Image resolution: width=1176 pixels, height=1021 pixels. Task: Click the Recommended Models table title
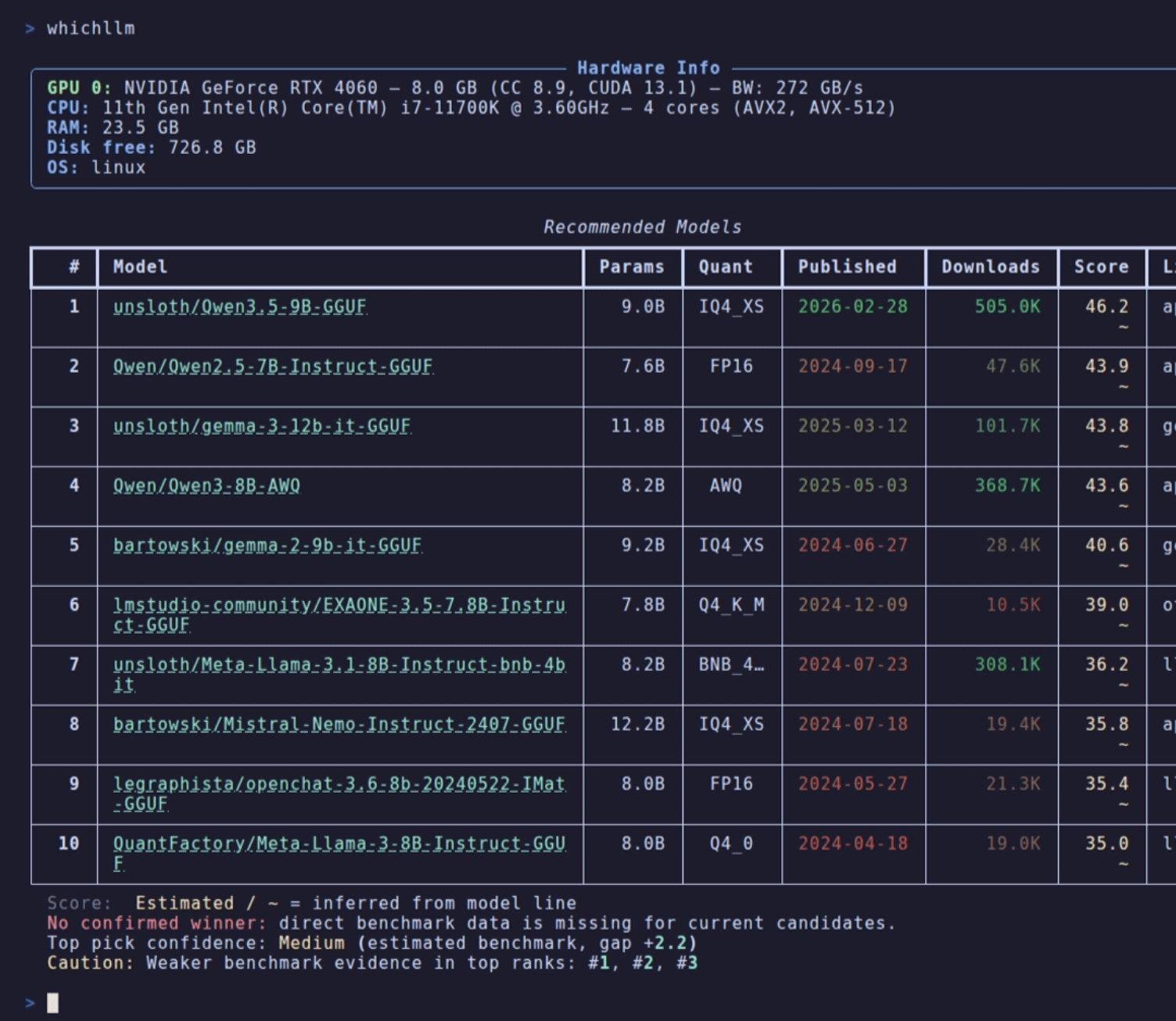(643, 227)
